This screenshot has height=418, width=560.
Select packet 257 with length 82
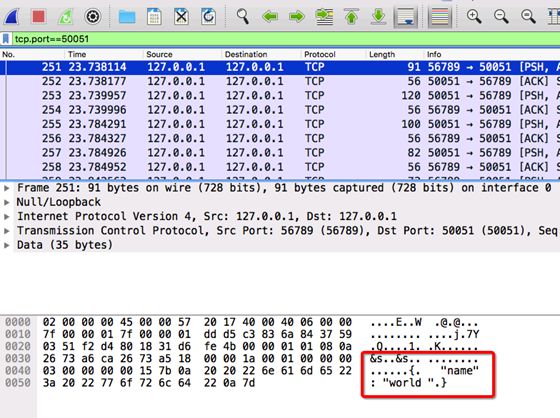[280, 153]
